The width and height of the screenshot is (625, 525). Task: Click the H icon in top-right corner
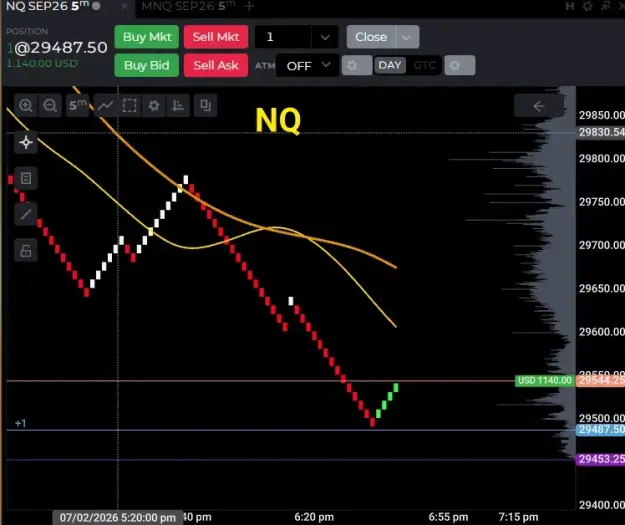pos(570,6)
